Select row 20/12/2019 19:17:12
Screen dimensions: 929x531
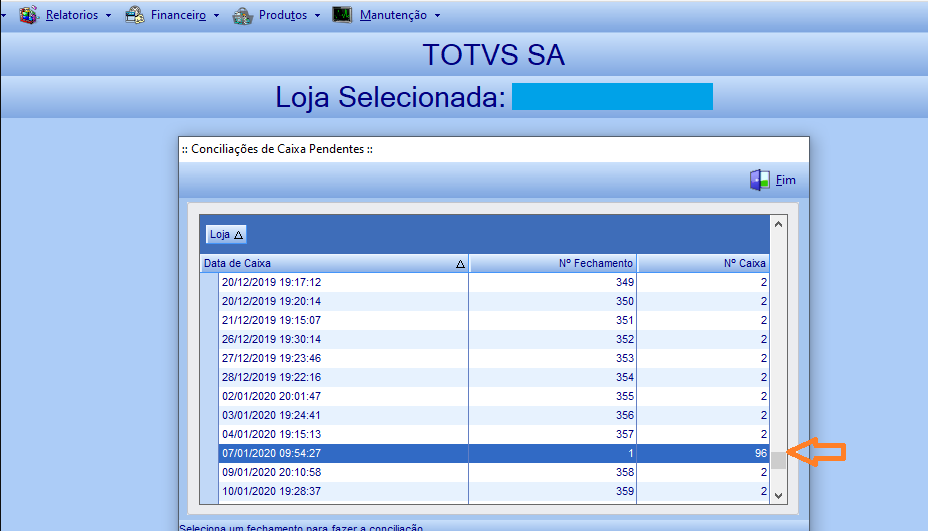[494, 282]
